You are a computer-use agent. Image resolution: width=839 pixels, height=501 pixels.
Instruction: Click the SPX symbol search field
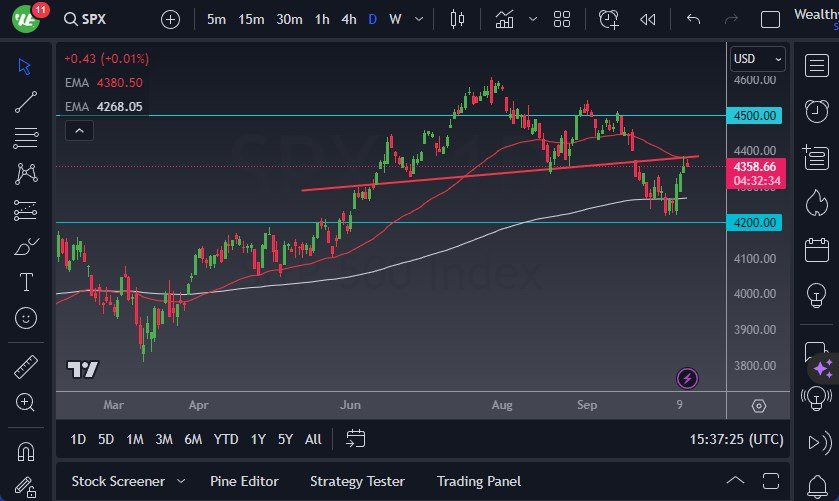105,19
